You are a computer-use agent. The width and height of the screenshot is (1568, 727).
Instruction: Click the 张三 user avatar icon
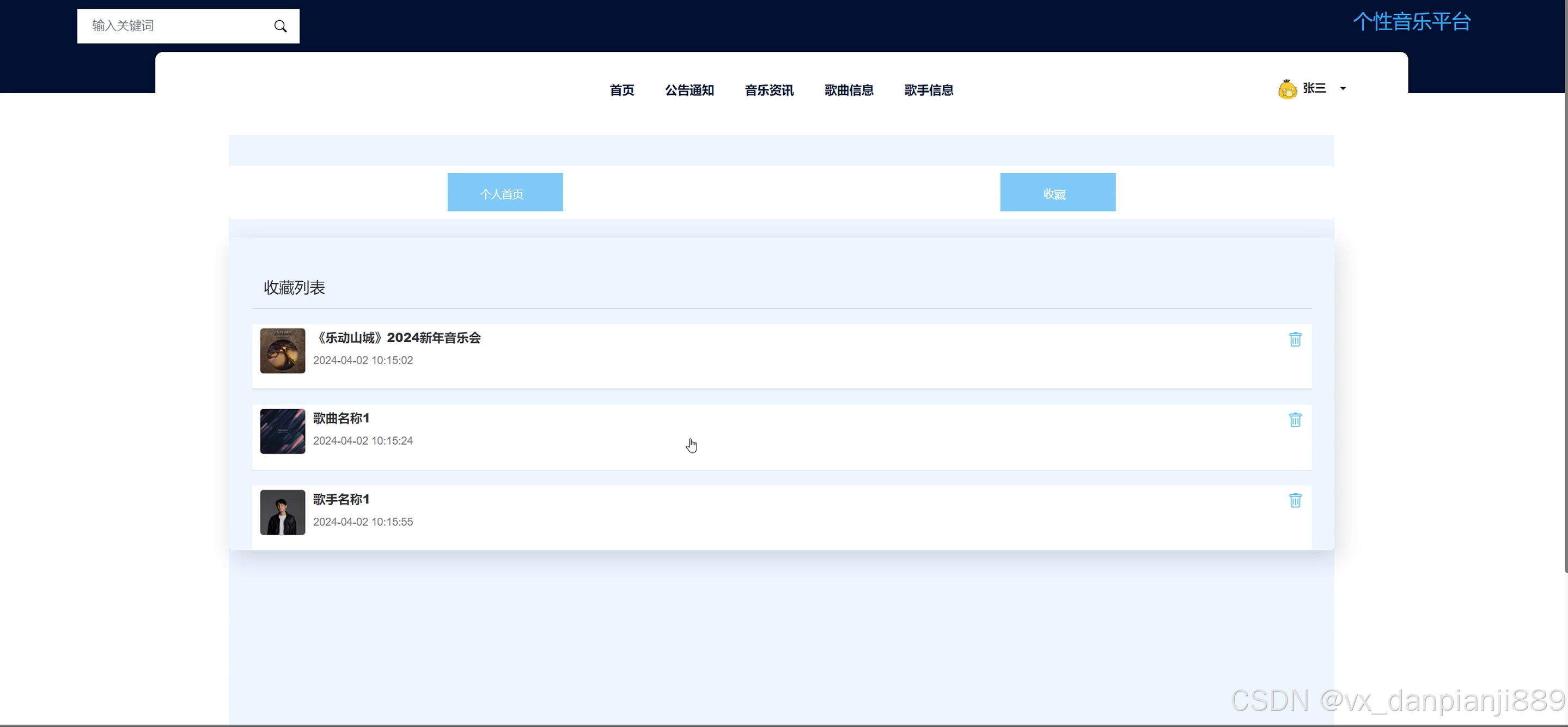pos(1287,89)
